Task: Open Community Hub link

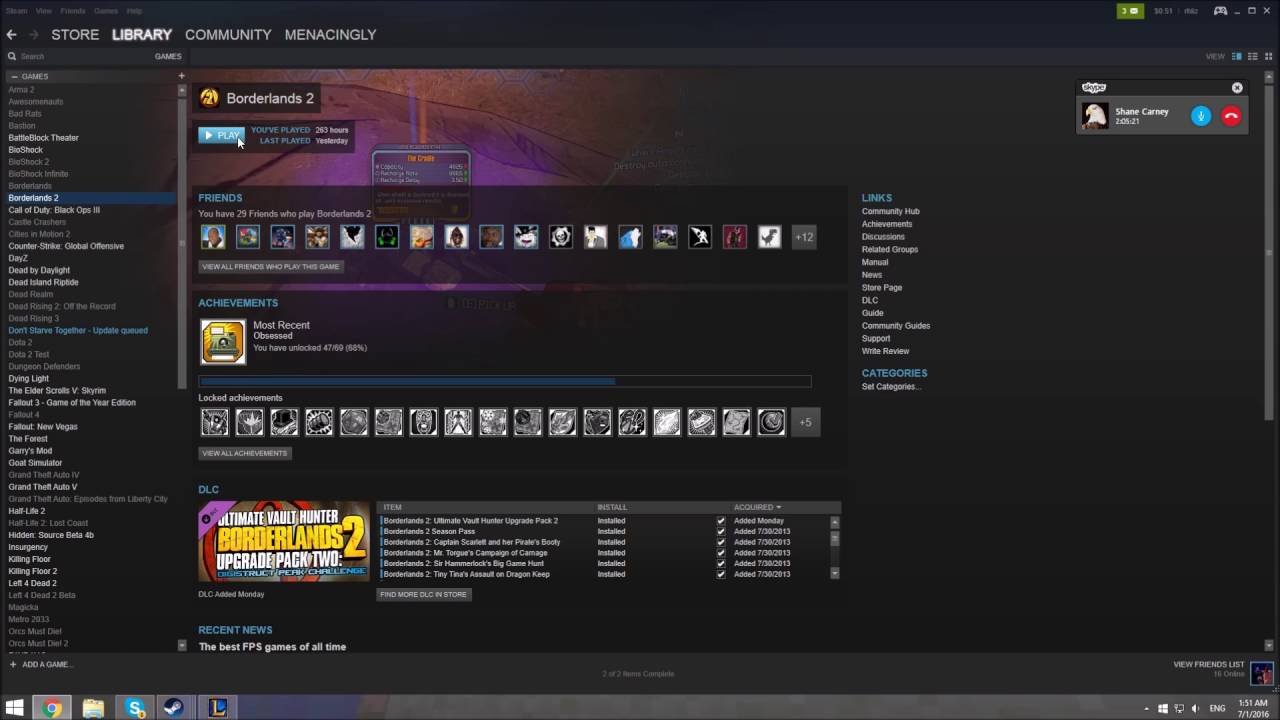Action: pos(890,212)
